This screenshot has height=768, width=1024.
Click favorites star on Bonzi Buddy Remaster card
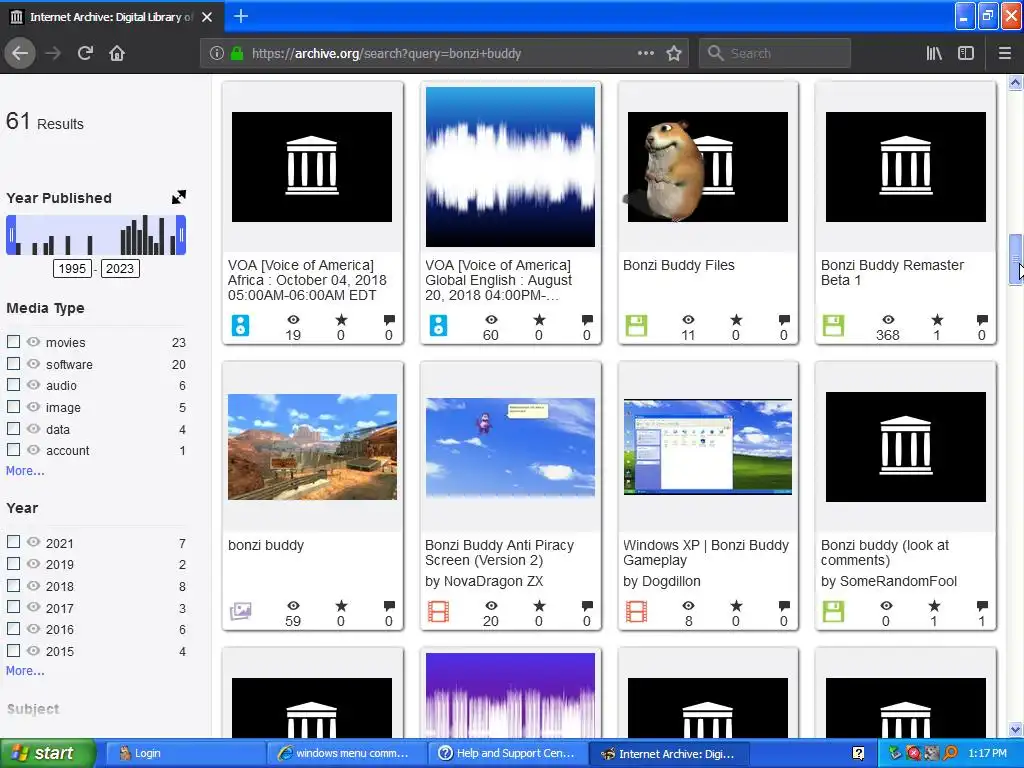coord(936,320)
